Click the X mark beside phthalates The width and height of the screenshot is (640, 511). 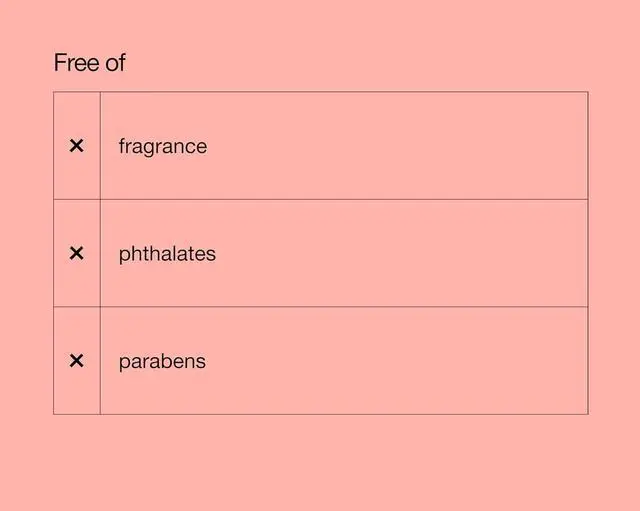(76, 254)
